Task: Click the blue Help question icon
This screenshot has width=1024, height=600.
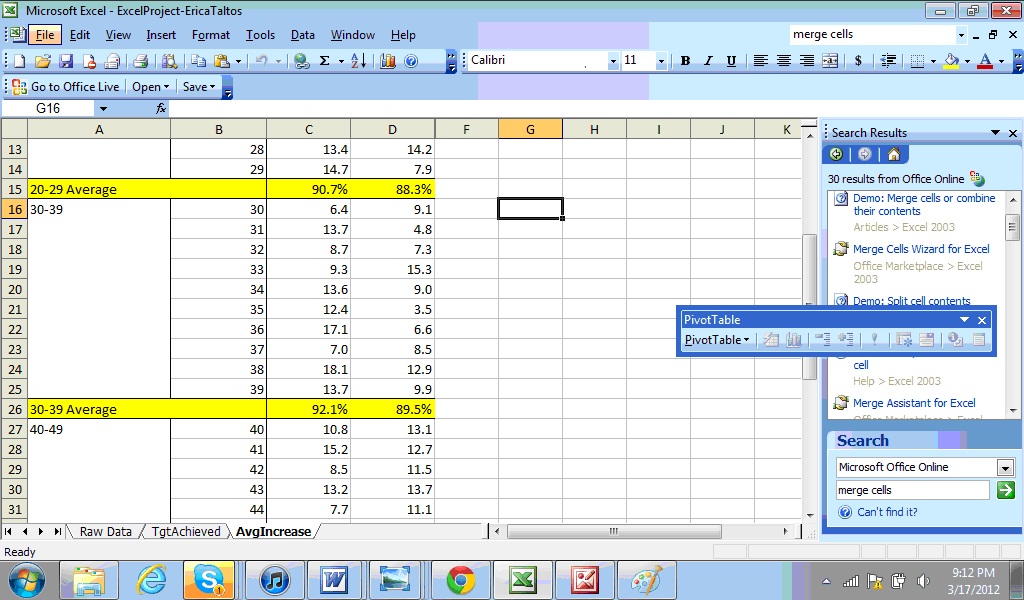Action: tap(411, 61)
